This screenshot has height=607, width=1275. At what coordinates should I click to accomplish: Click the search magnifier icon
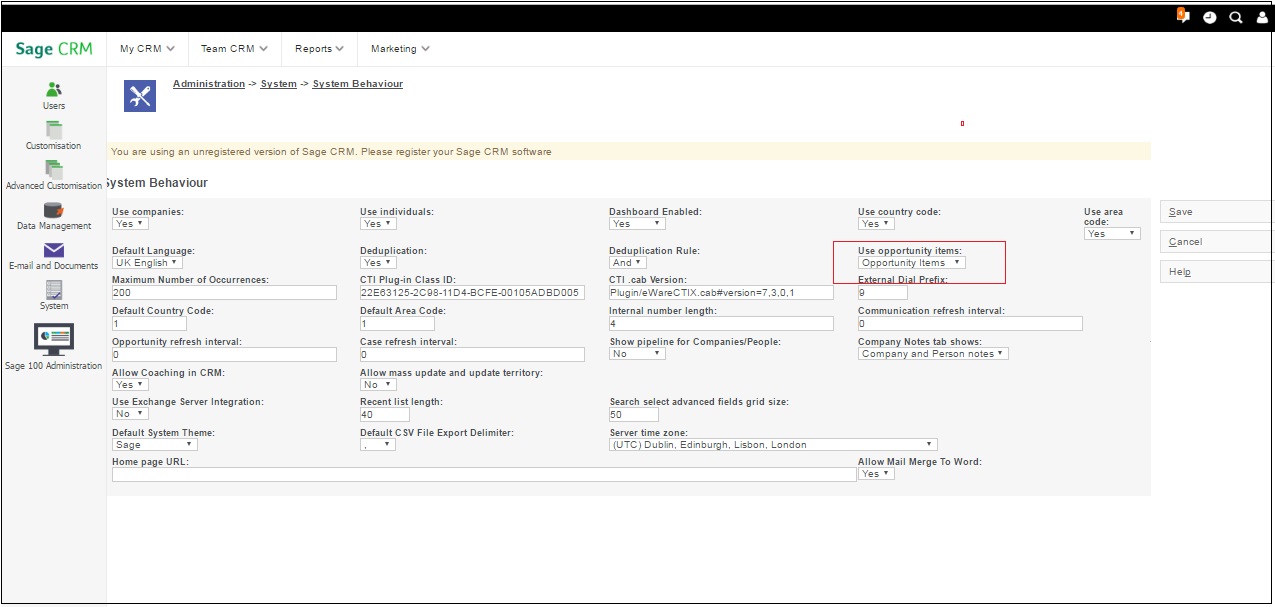click(x=1236, y=17)
